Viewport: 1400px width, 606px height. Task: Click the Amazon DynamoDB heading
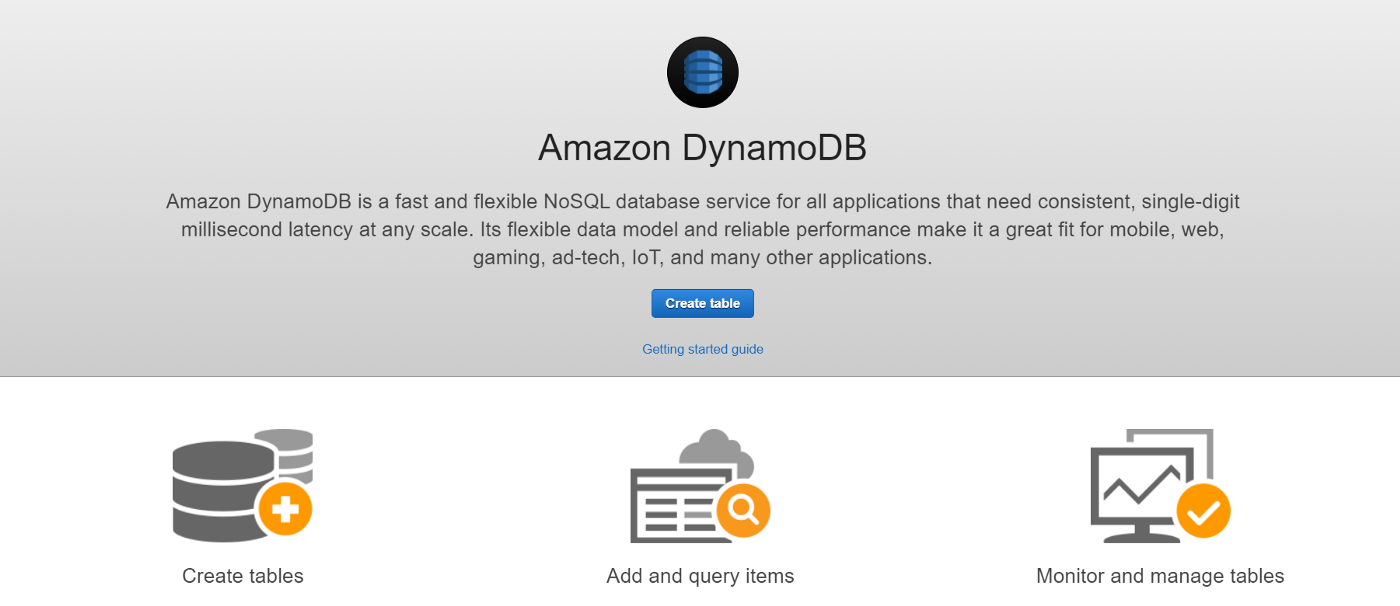tap(702, 148)
